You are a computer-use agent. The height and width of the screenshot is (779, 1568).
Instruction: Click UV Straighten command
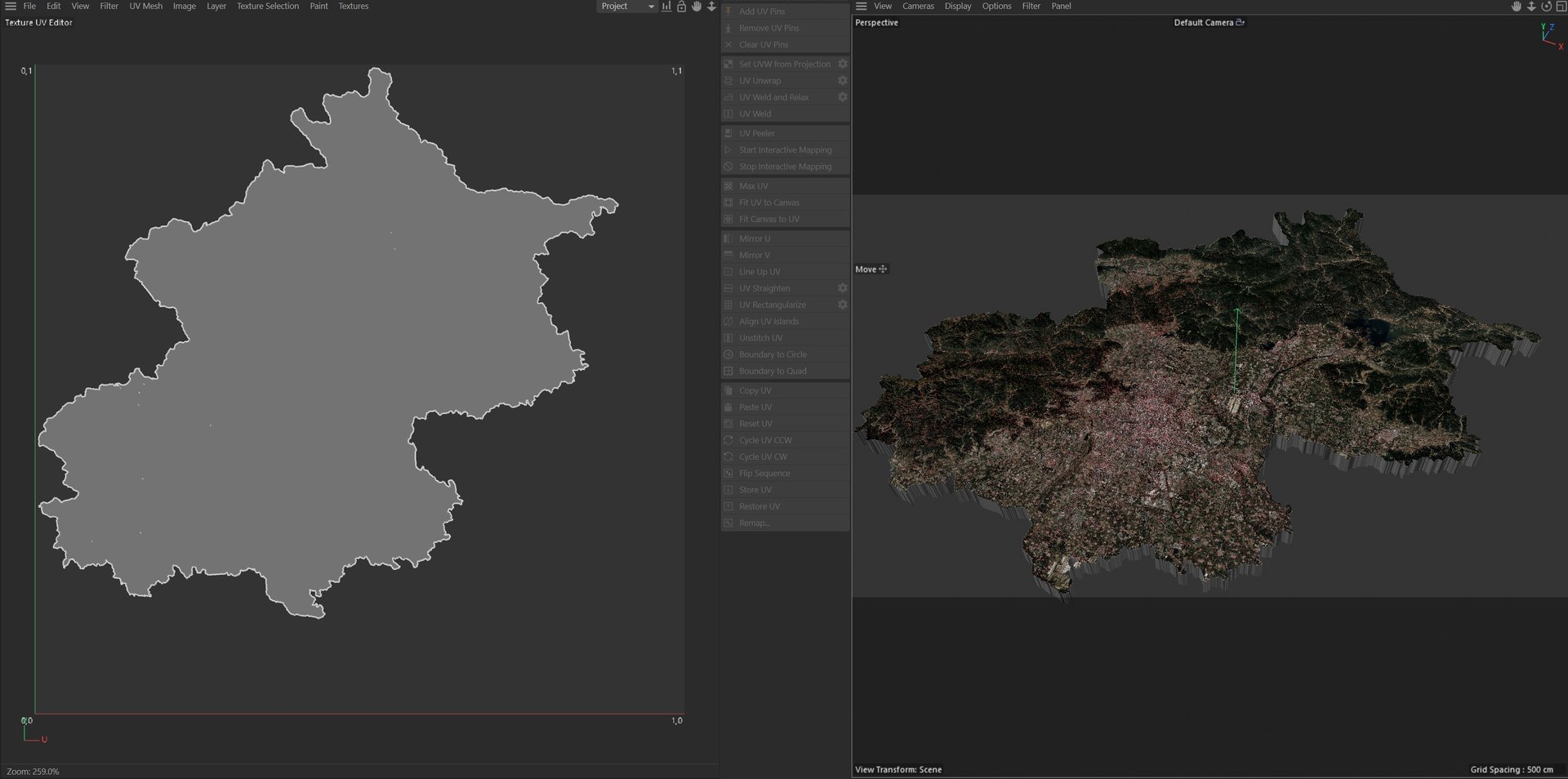coord(778,288)
